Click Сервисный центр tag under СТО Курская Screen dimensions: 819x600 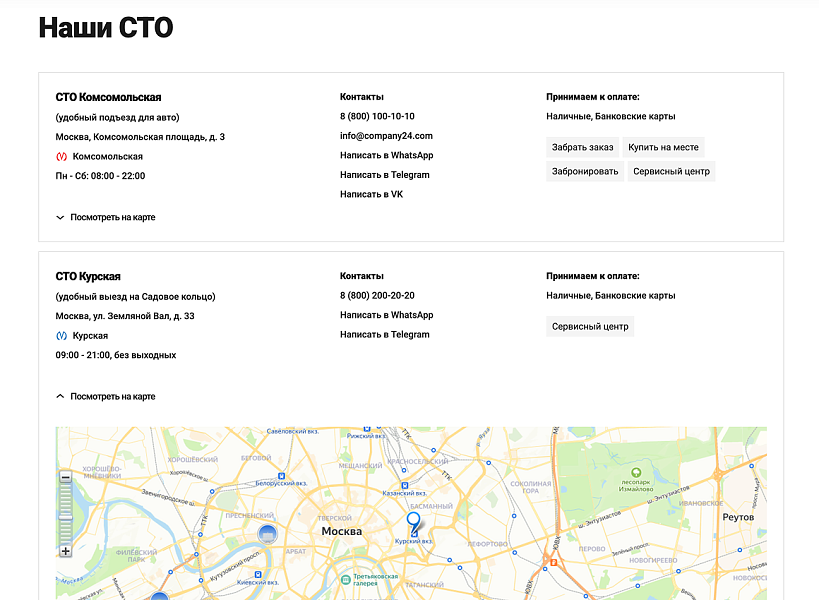pos(590,327)
